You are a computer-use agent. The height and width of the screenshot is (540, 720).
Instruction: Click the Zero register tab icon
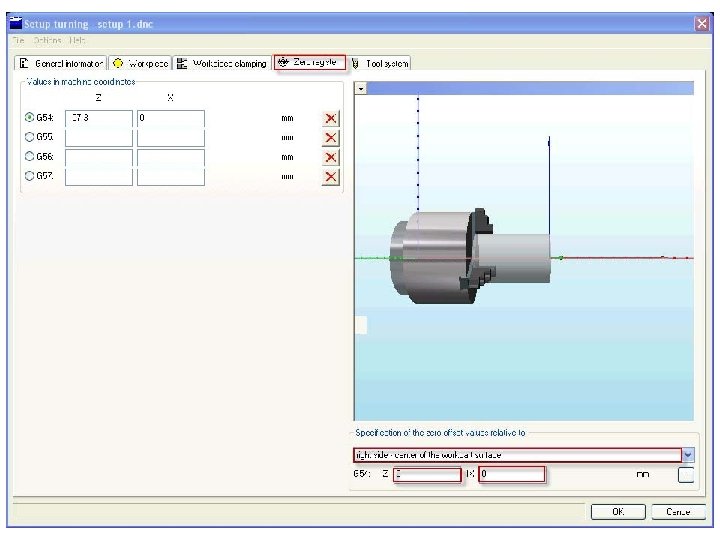tap(283, 62)
